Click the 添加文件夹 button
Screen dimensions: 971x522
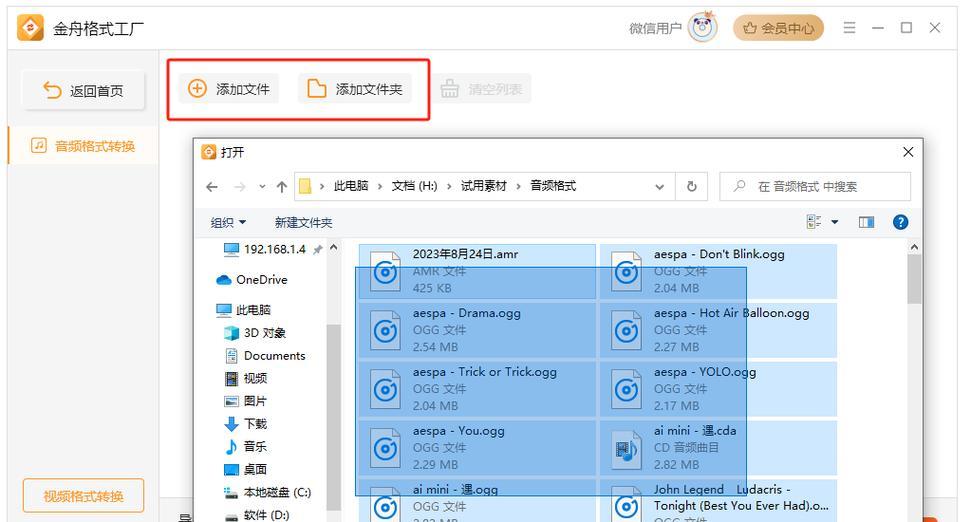pyautogui.click(x=355, y=89)
